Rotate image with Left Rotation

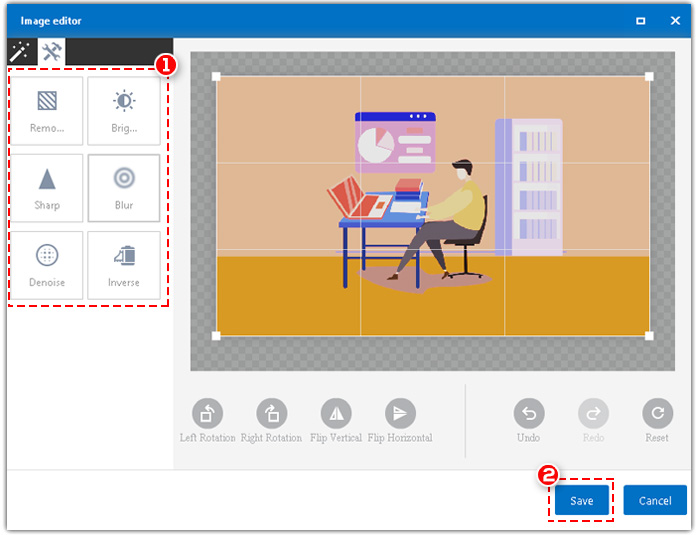coord(208,413)
